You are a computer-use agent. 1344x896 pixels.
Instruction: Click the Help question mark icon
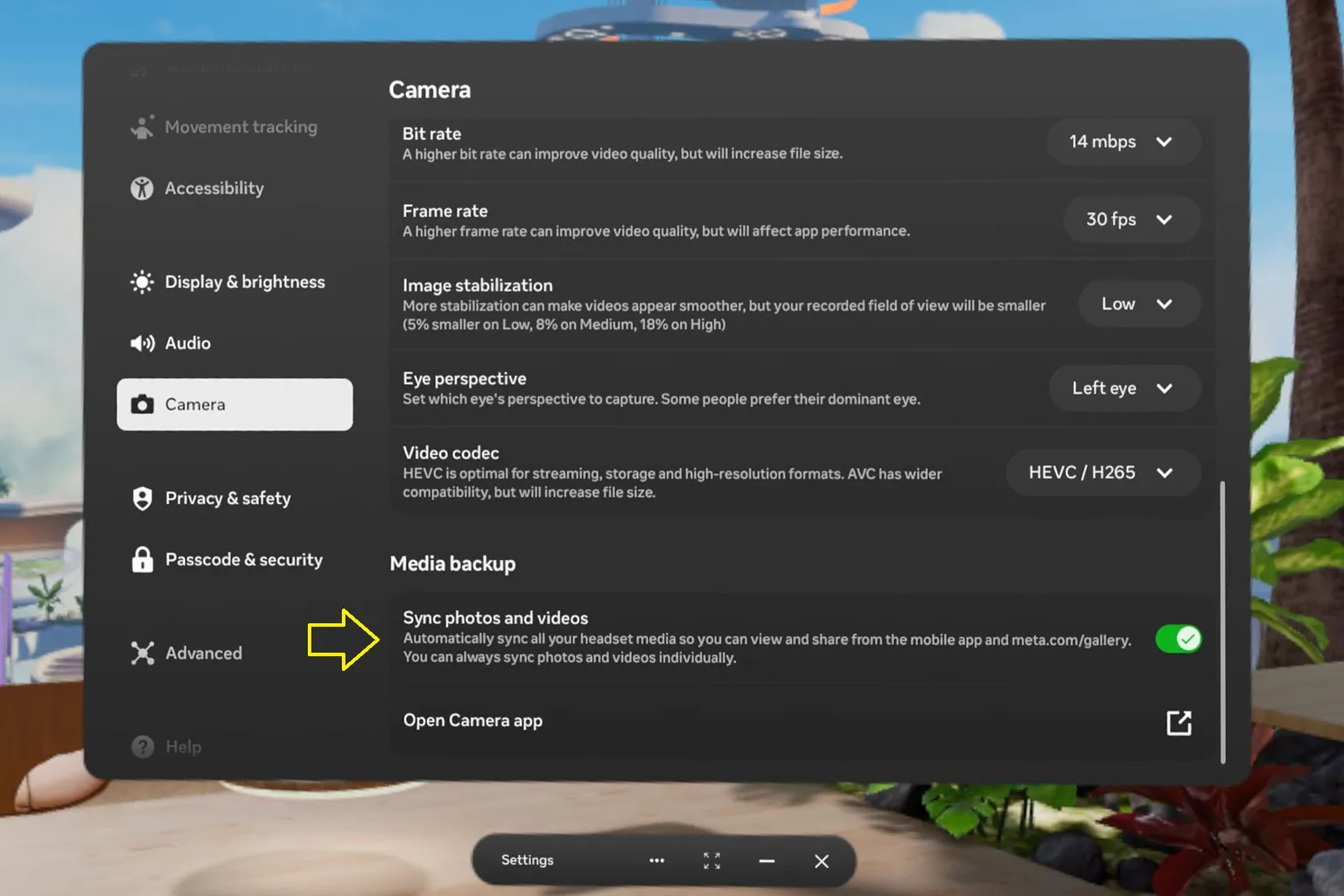(142, 746)
